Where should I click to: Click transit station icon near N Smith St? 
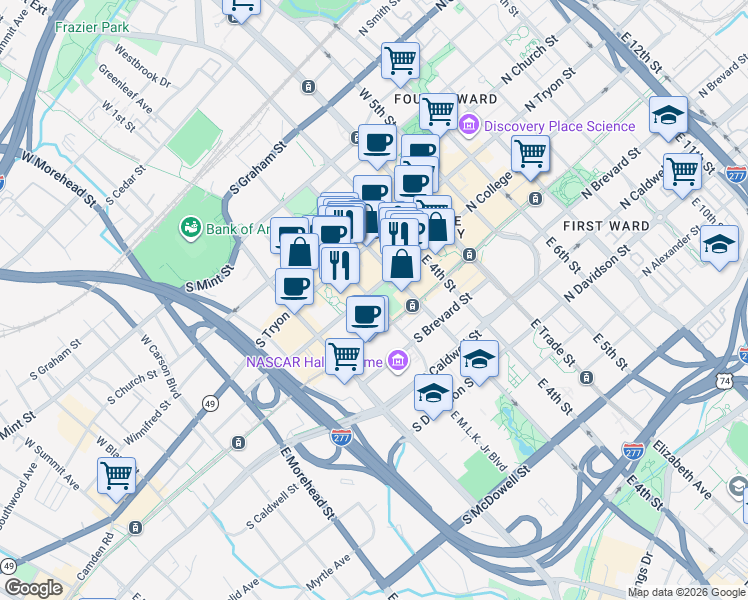(x=309, y=87)
